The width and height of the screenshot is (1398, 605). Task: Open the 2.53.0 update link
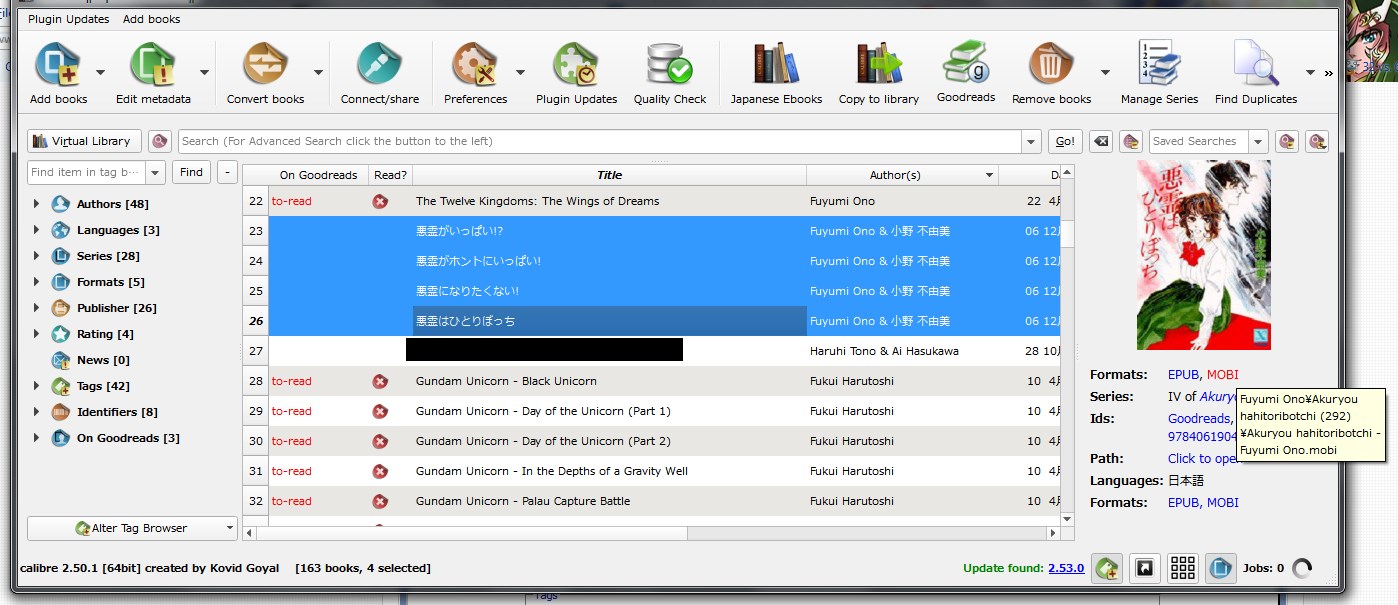[1066, 568]
